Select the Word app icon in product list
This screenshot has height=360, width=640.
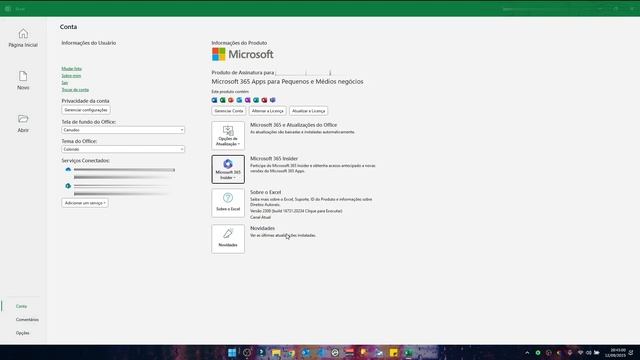click(214, 100)
